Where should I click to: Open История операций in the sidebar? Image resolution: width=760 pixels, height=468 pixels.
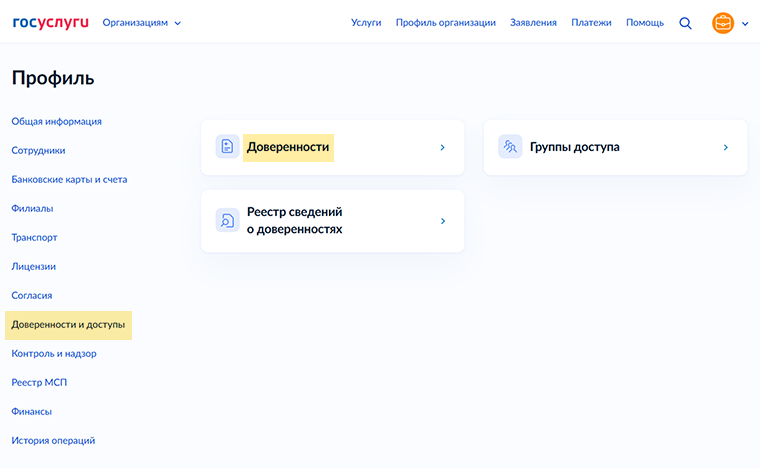tap(53, 441)
